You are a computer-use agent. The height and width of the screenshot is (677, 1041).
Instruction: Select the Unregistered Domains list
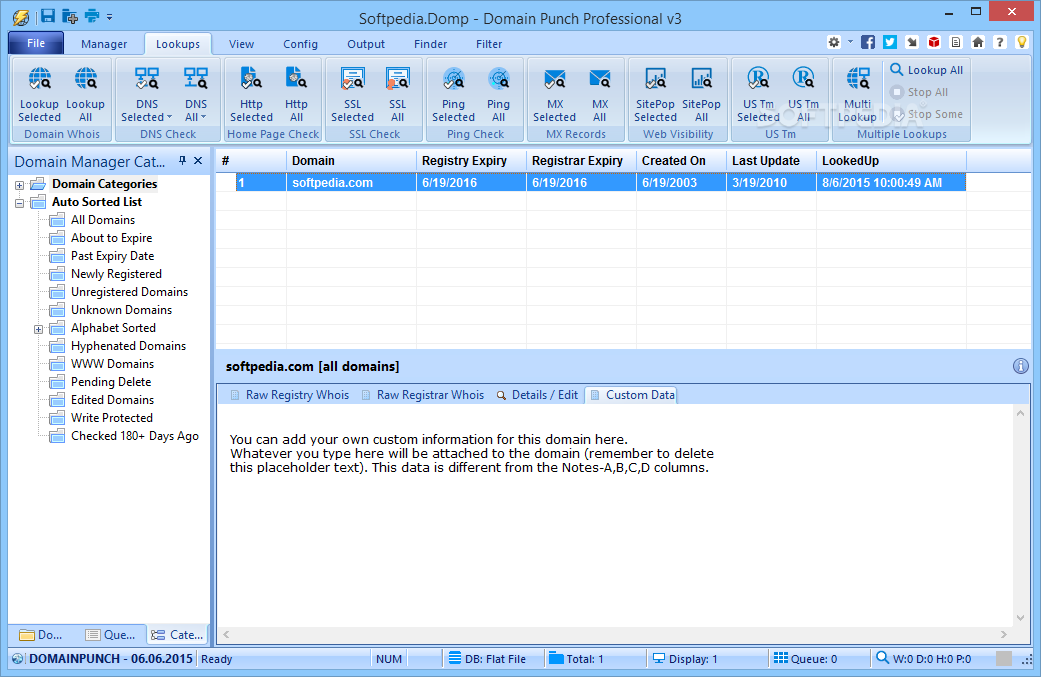(129, 292)
